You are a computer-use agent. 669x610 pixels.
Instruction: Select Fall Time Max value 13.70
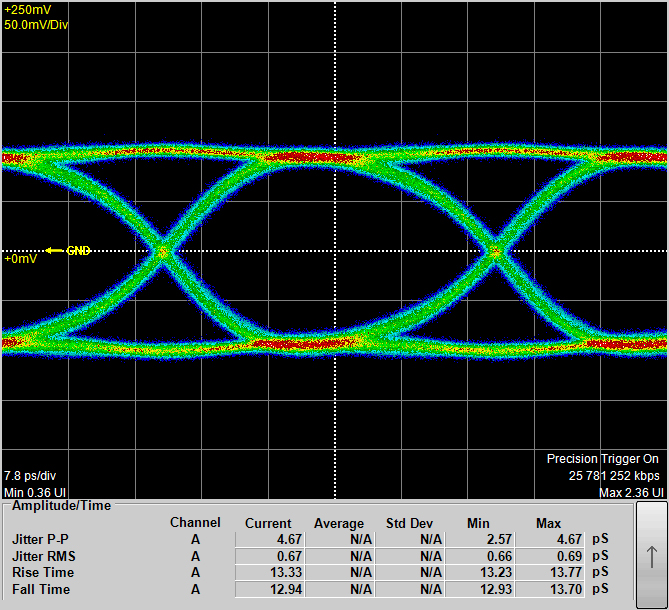(x=550, y=590)
